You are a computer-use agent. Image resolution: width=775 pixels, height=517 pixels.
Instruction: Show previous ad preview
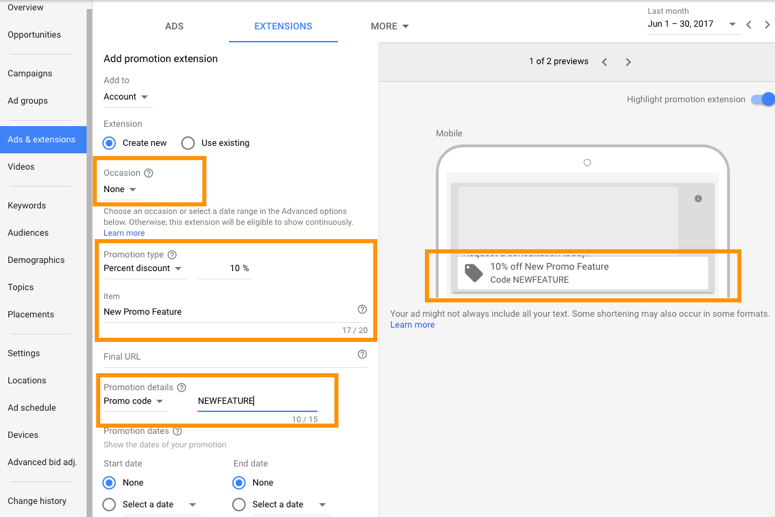pyautogui.click(x=604, y=62)
